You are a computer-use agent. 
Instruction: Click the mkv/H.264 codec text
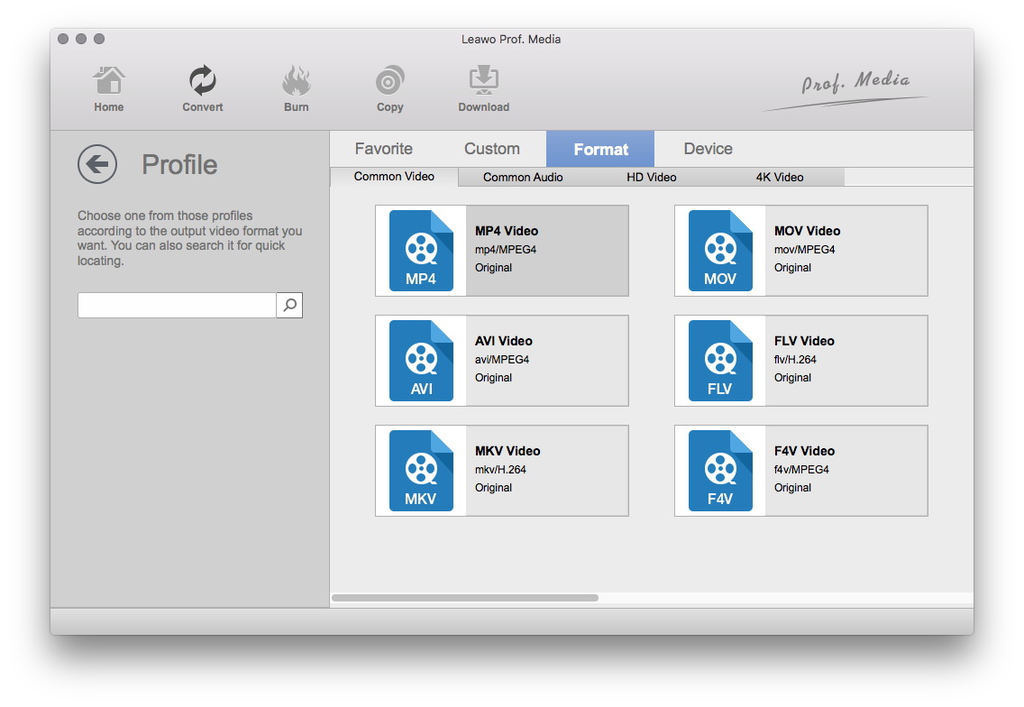500,469
